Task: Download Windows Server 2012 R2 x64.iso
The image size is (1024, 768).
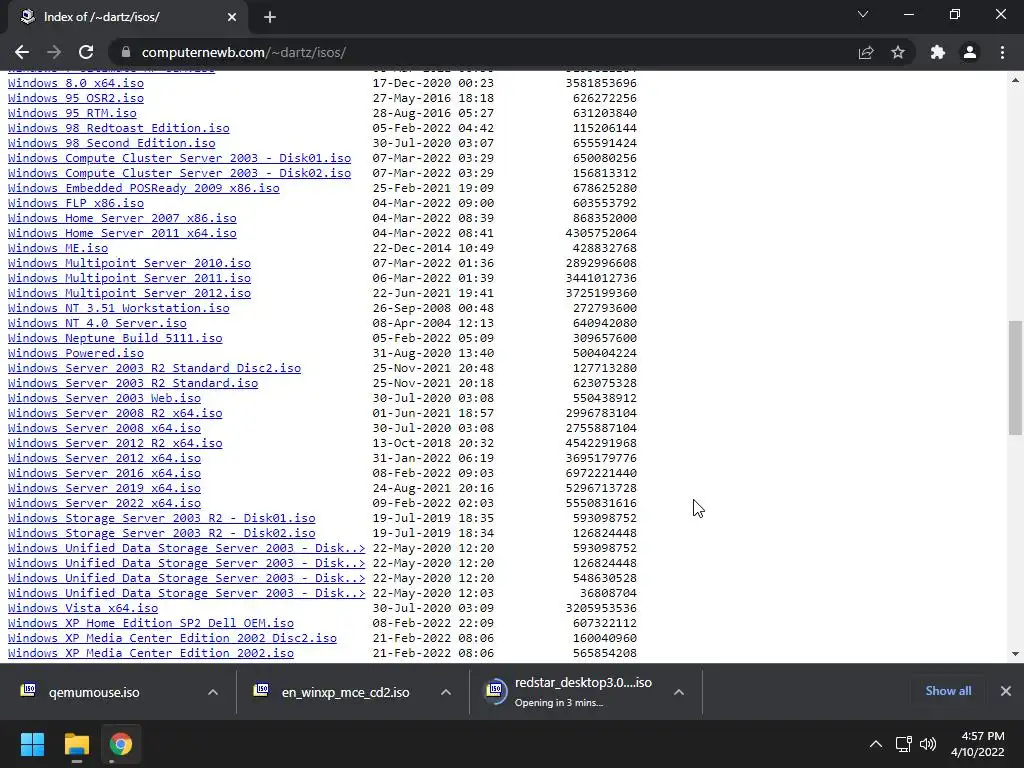Action: [x=115, y=443]
